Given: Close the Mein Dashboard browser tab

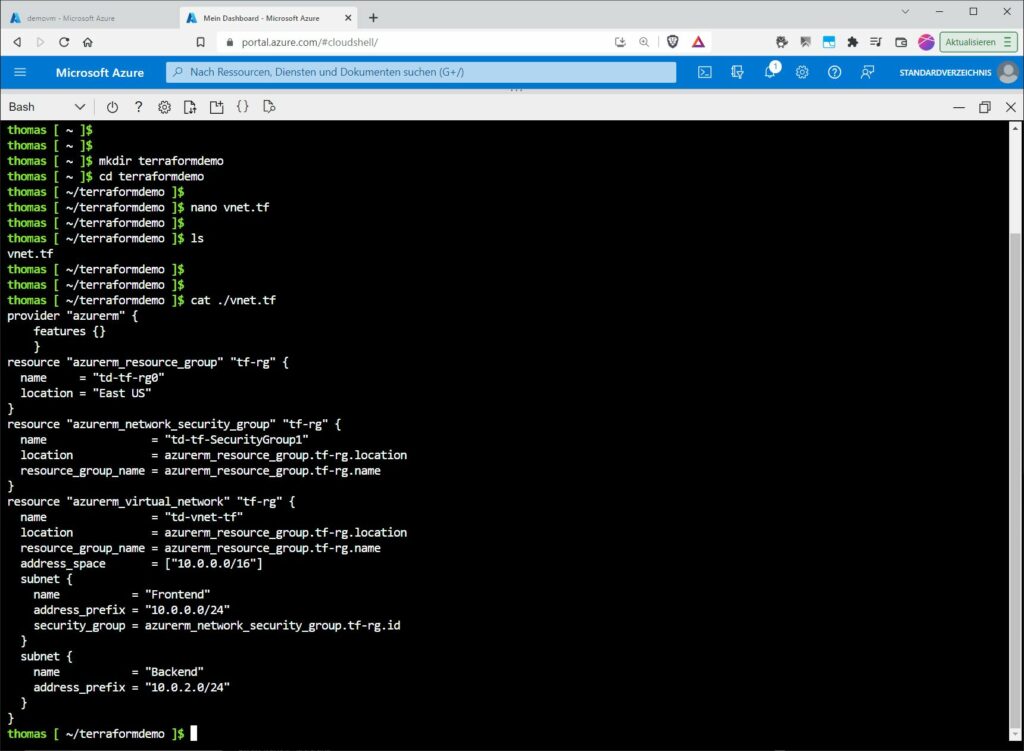Looking at the screenshot, I should pos(348,18).
